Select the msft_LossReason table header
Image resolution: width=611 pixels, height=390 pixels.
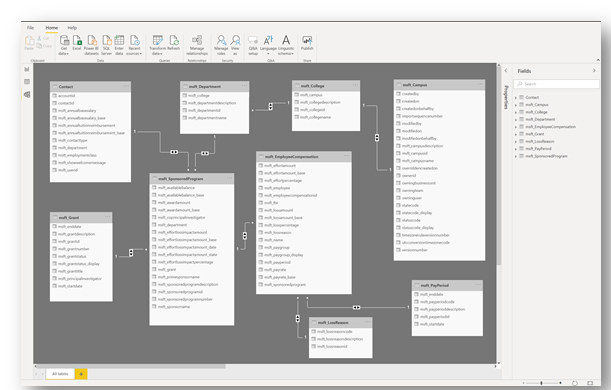click(x=341, y=322)
